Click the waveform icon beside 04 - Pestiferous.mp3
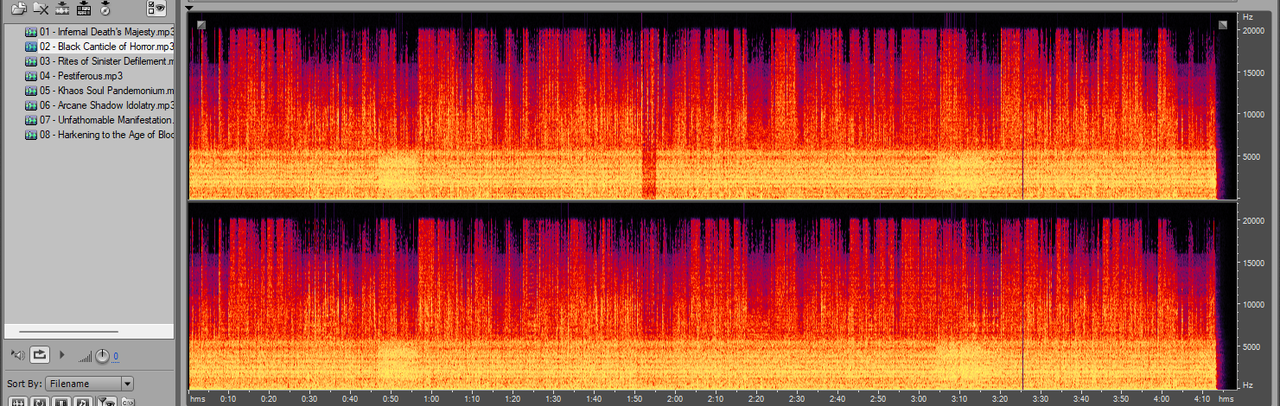Viewport: 1280px width, 406px height. (x=31, y=76)
